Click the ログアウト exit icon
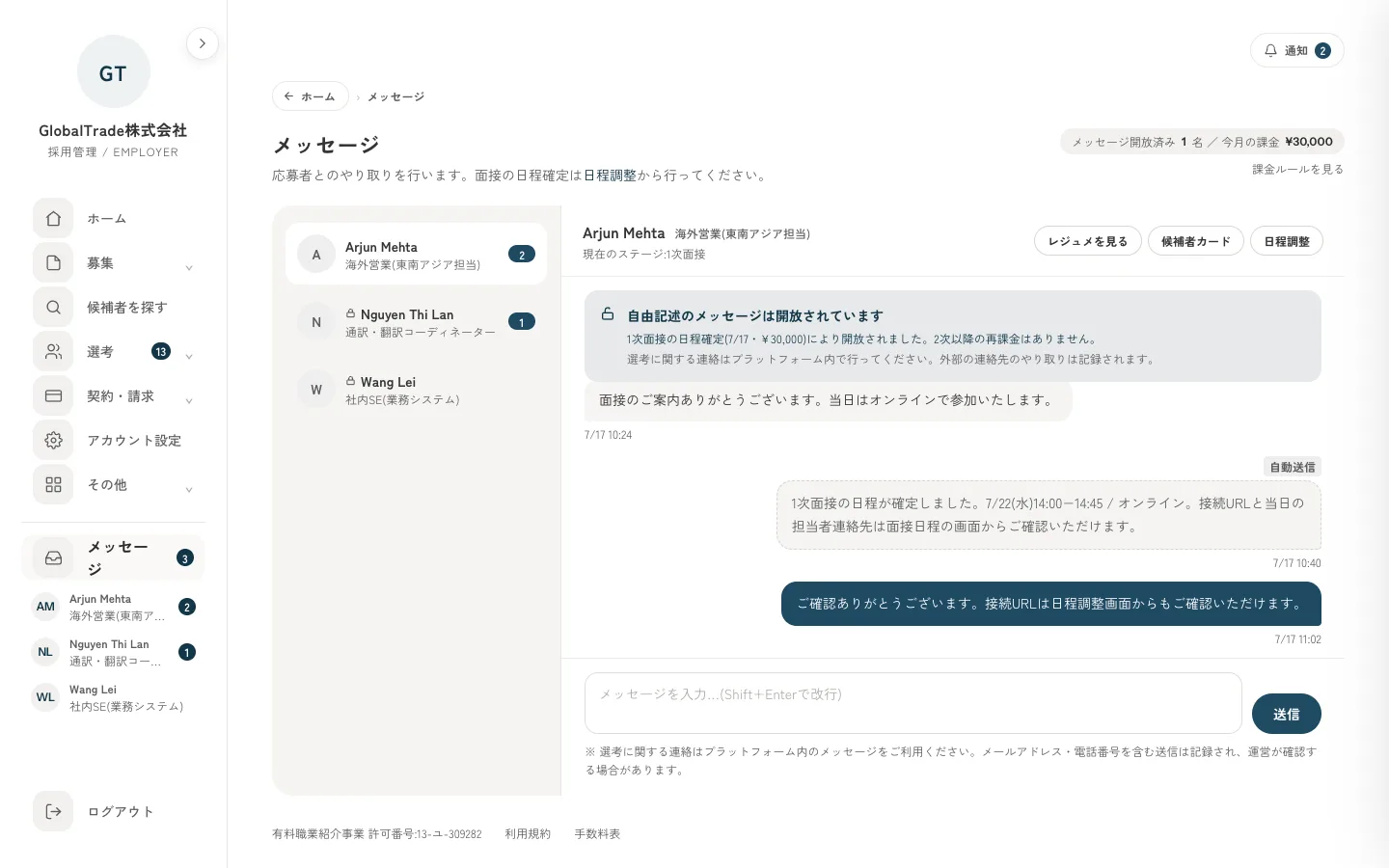 coord(53,811)
